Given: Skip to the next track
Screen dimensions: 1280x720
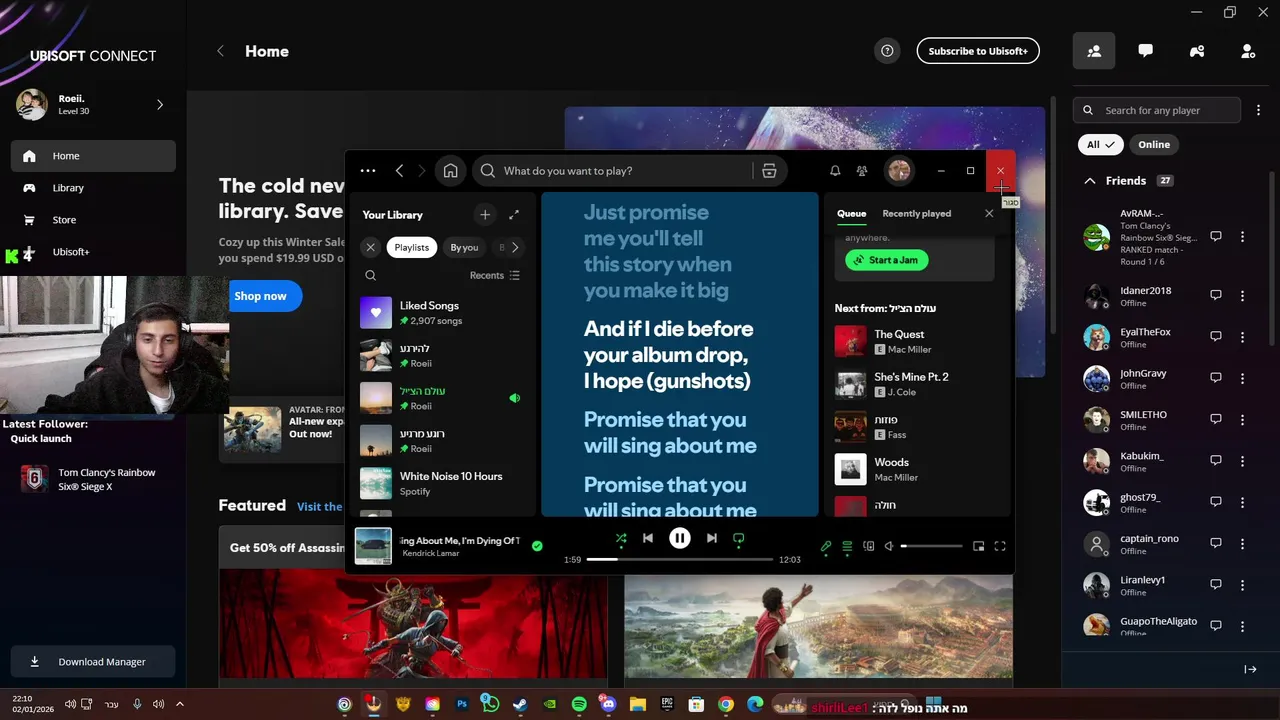Looking at the screenshot, I should click(x=711, y=538).
